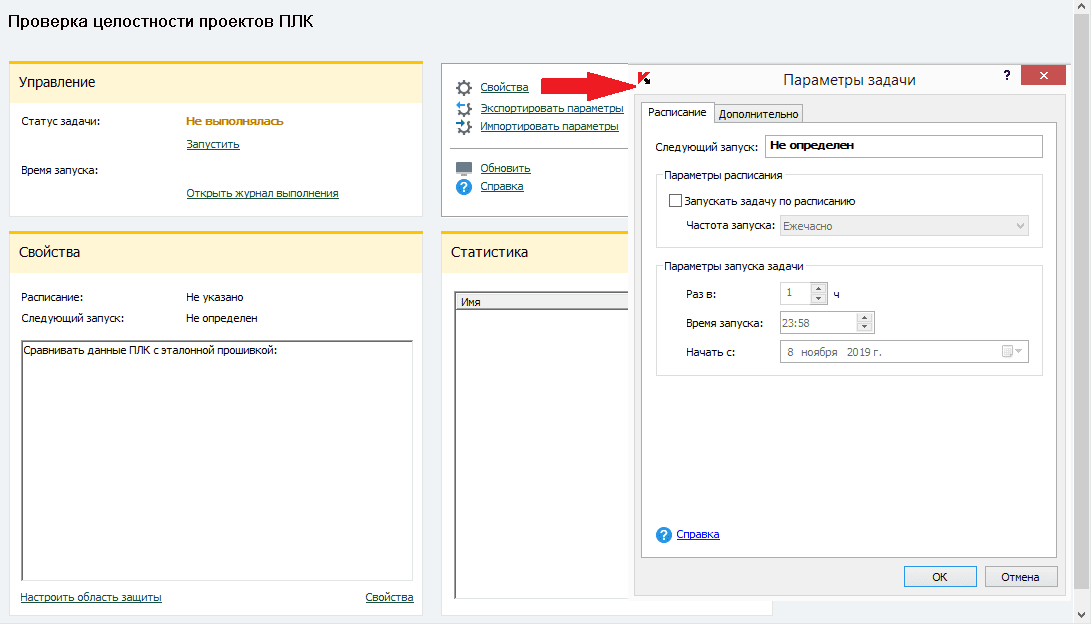
Task: Click the monitor icon beside Обновить
Action: pyautogui.click(x=463, y=168)
